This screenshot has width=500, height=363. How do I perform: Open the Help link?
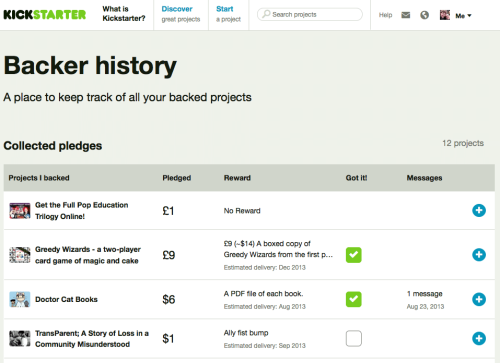385,15
